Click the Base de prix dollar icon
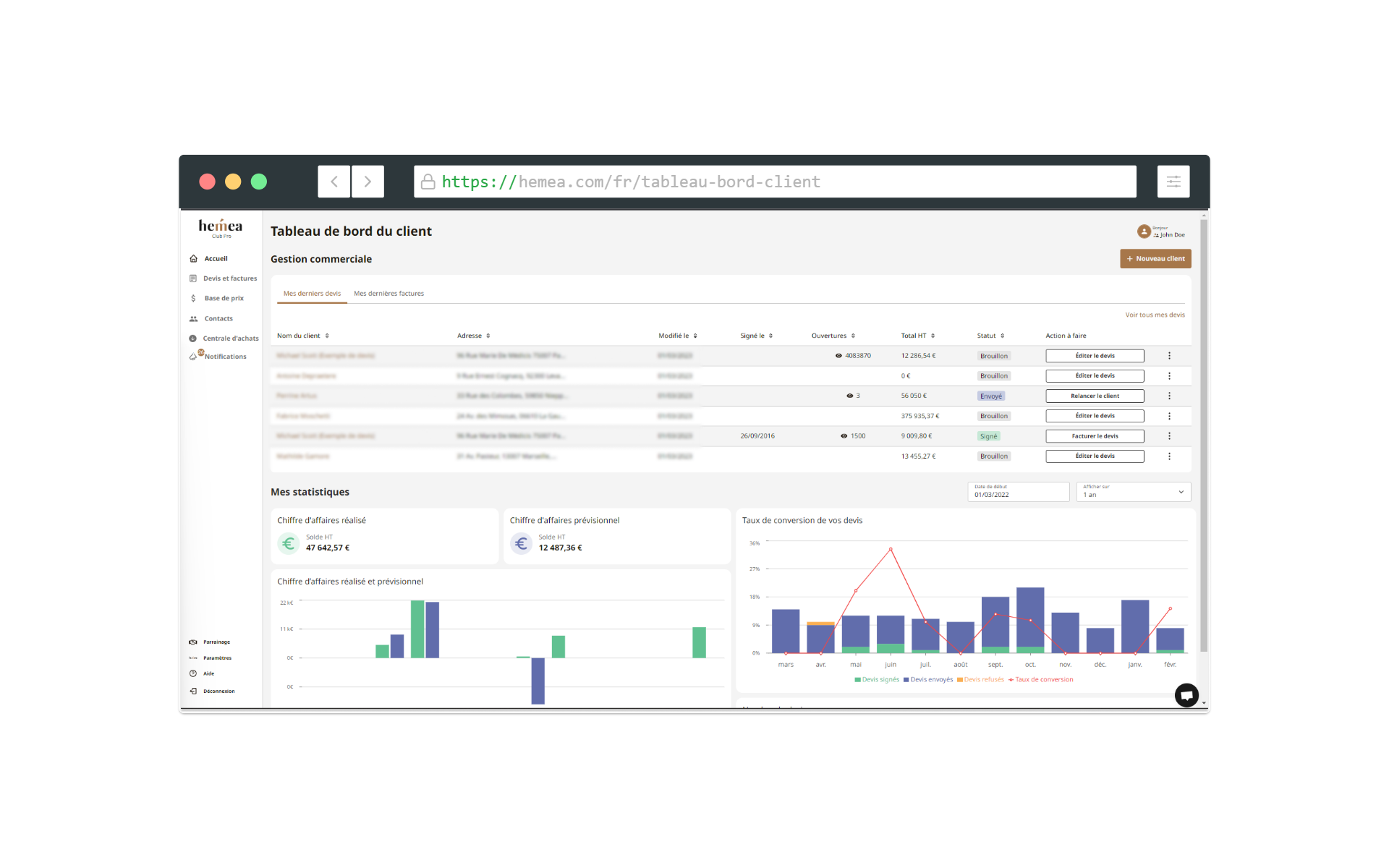The width and height of the screenshot is (1389, 868). pos(193,298)
